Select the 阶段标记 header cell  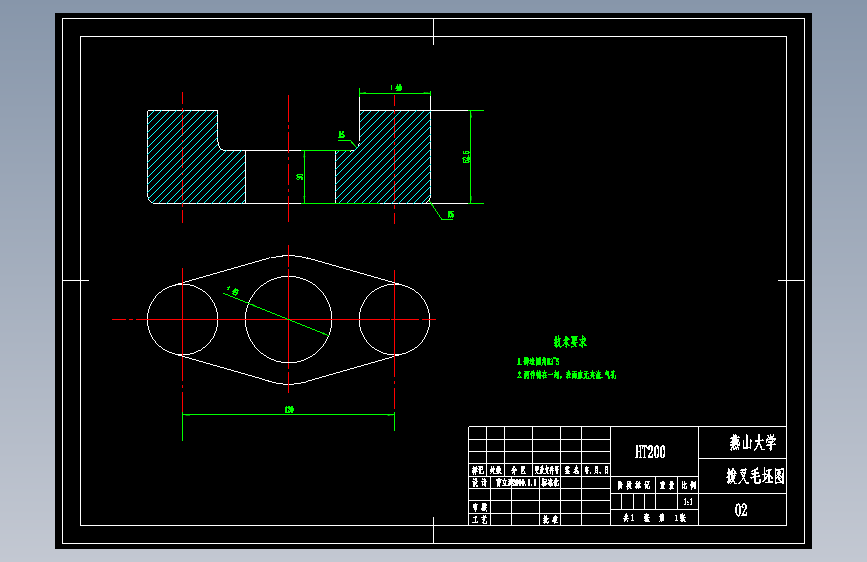(x=634, y=485)
